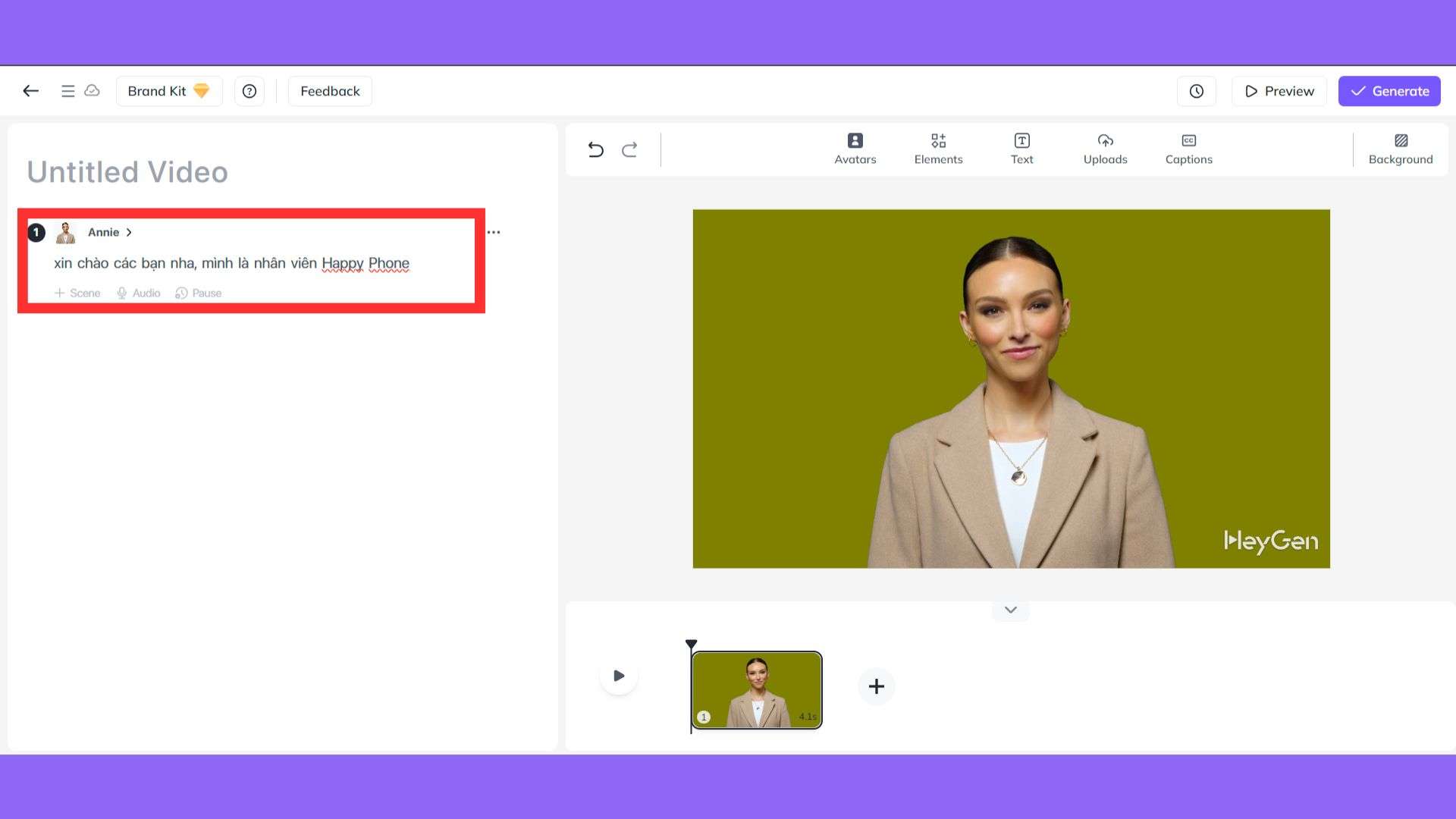Redo the last action
The height and width of the screenshot is (819, 1456).
pyautogui.click(x=629, y=149)
